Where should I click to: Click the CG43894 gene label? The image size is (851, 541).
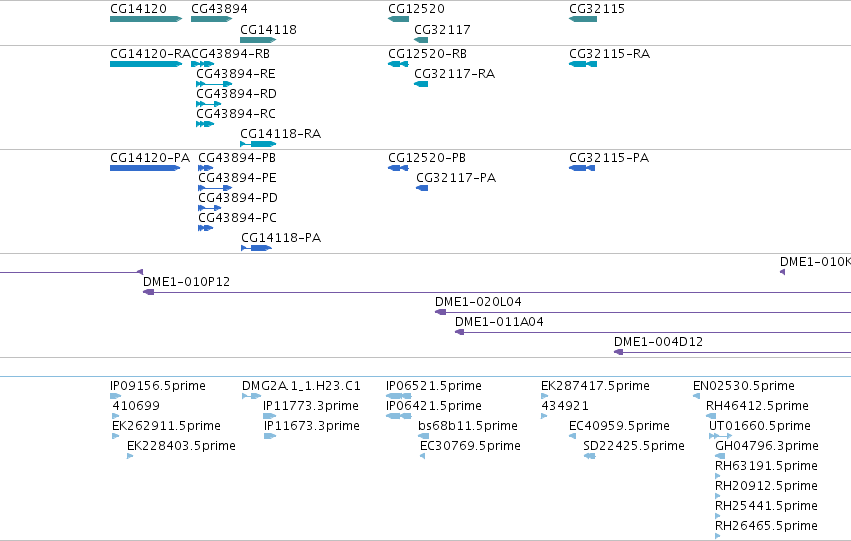(x=219, y=9)
